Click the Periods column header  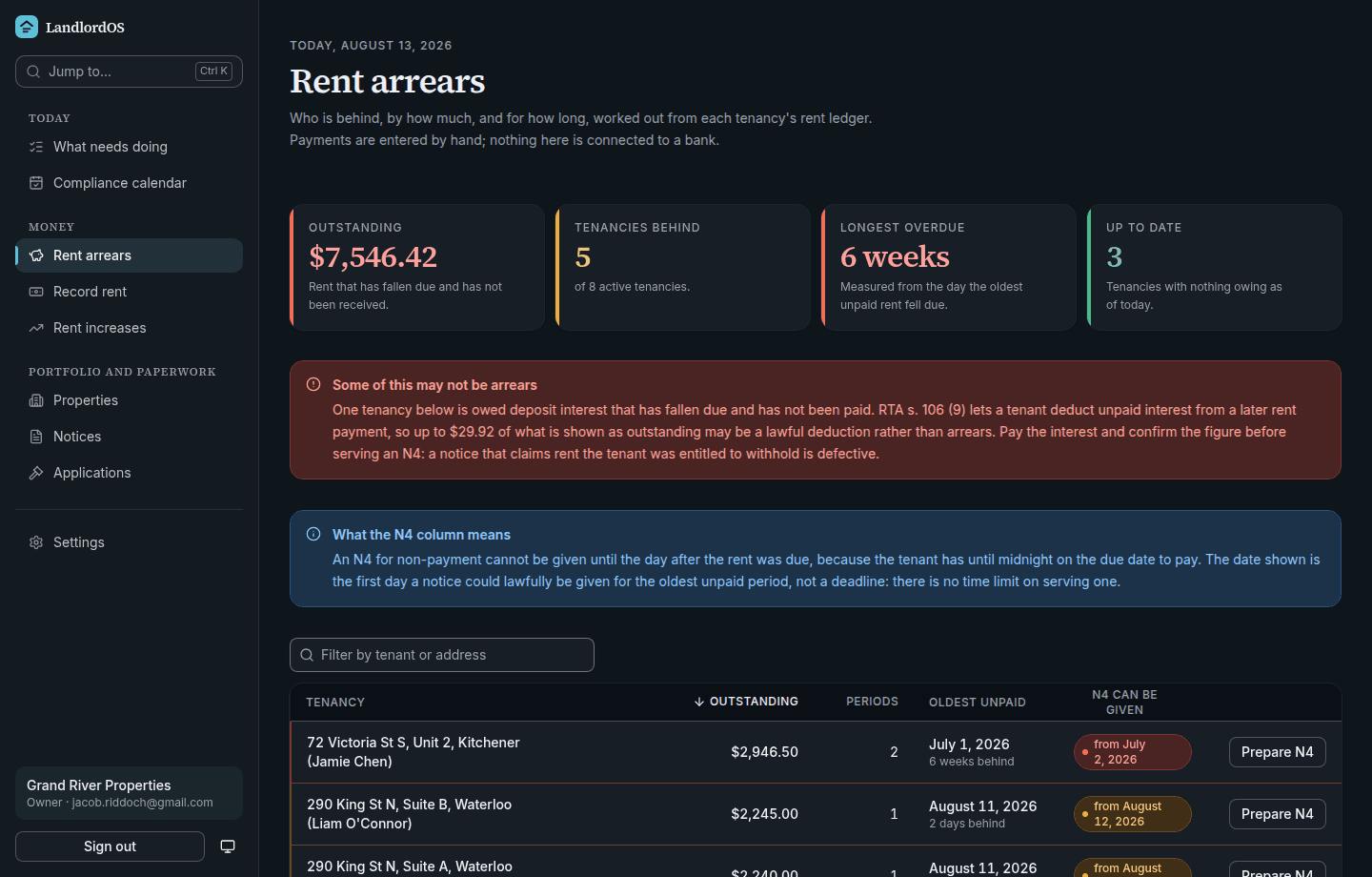click(x=872, y=702)
